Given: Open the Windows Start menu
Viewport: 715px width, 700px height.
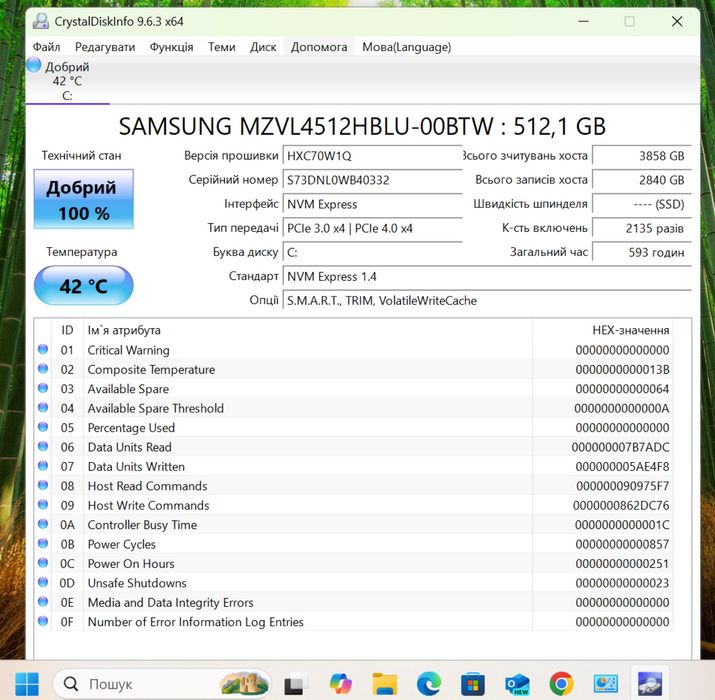Looking at the screenshot, I should 27,684.
